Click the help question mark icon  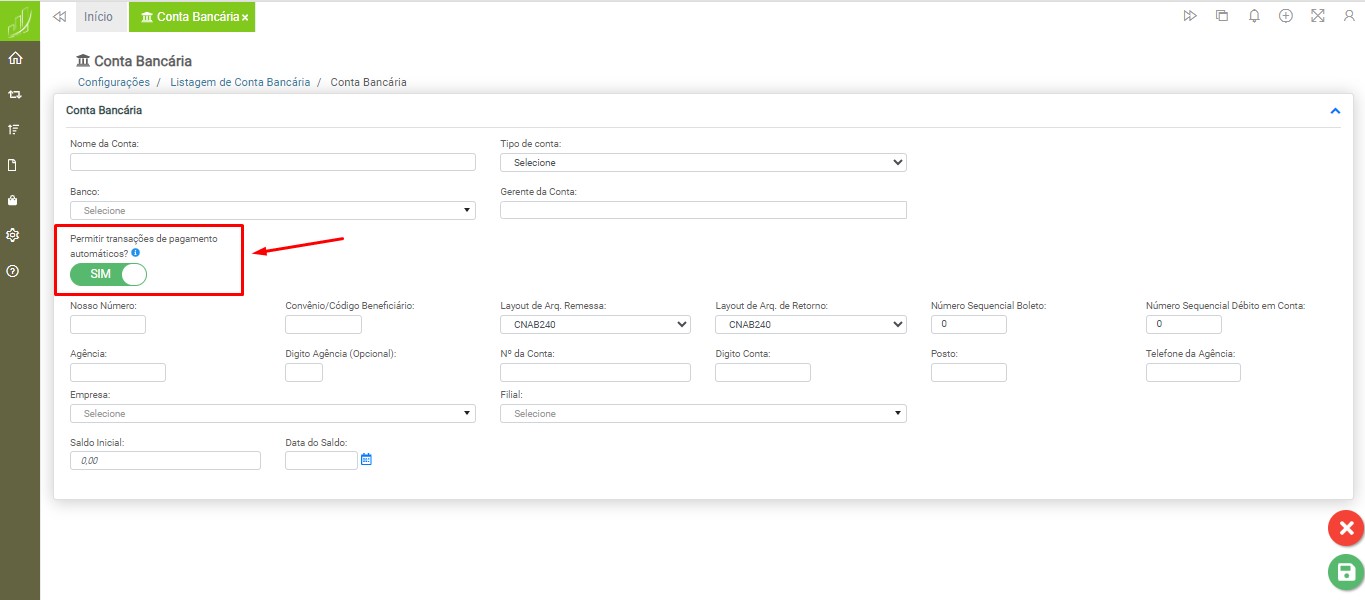(14, 271)
